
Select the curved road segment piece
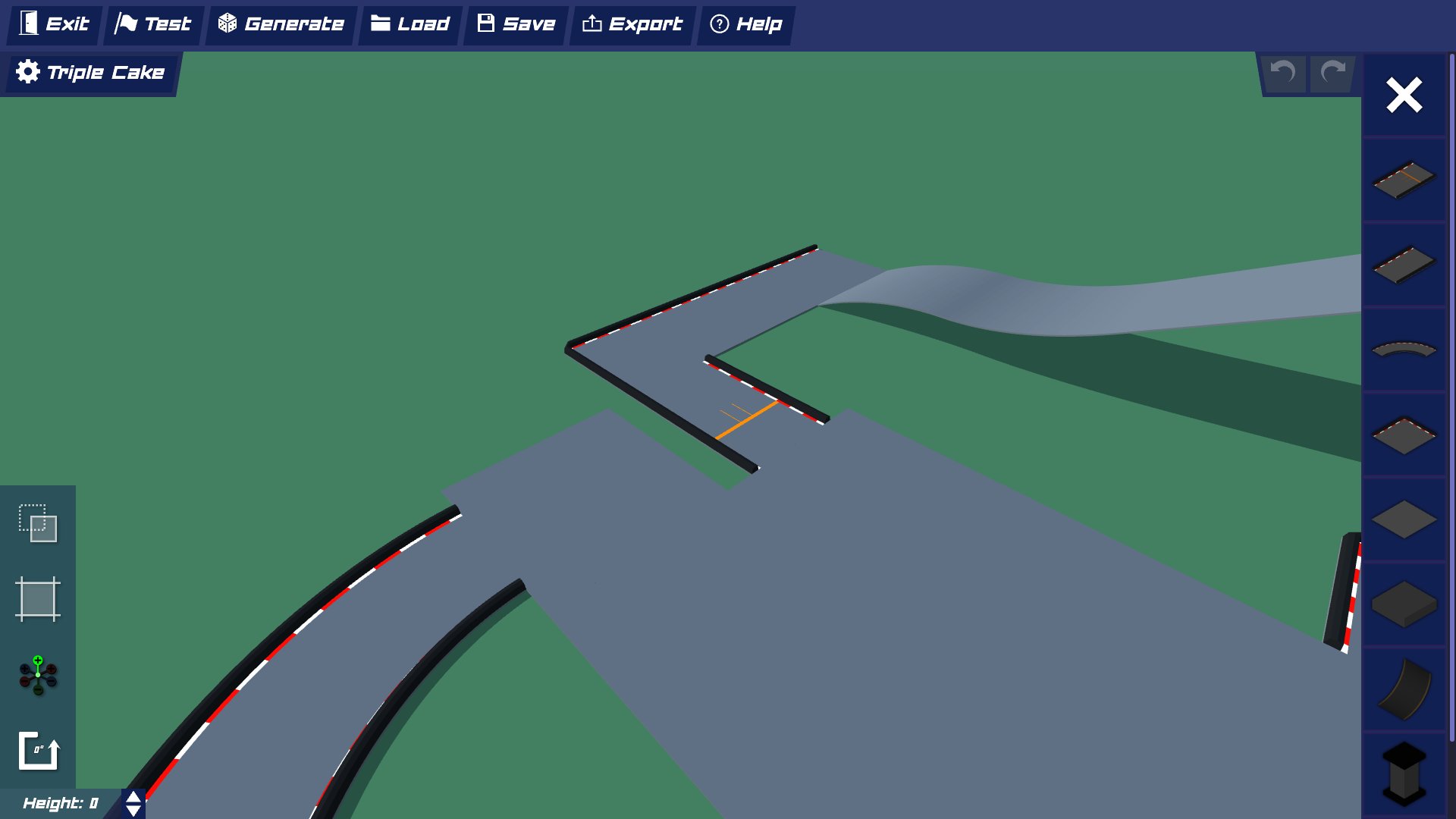pos(1404,349)
